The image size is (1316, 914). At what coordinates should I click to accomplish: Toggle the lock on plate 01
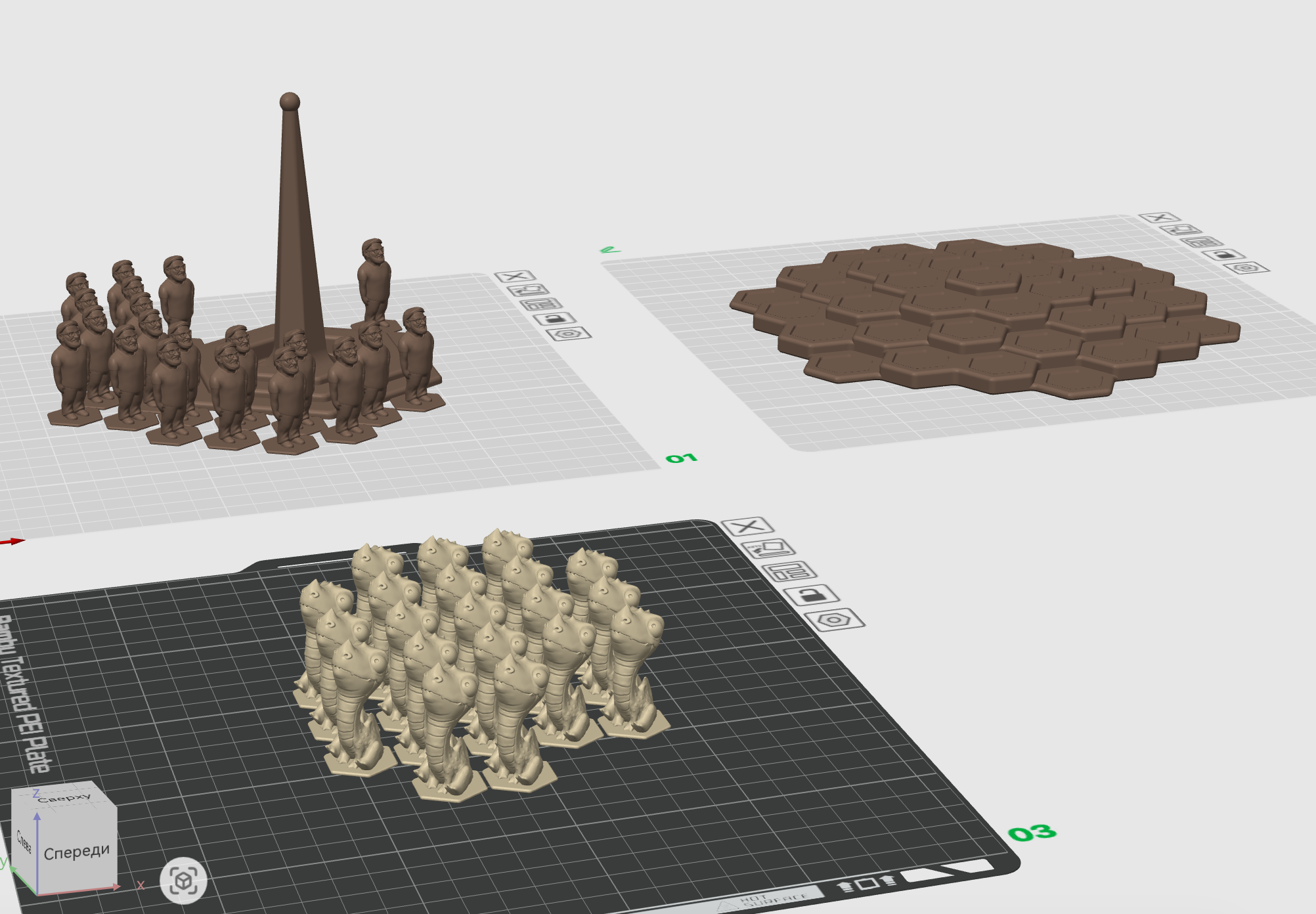(x=555, y=319)
